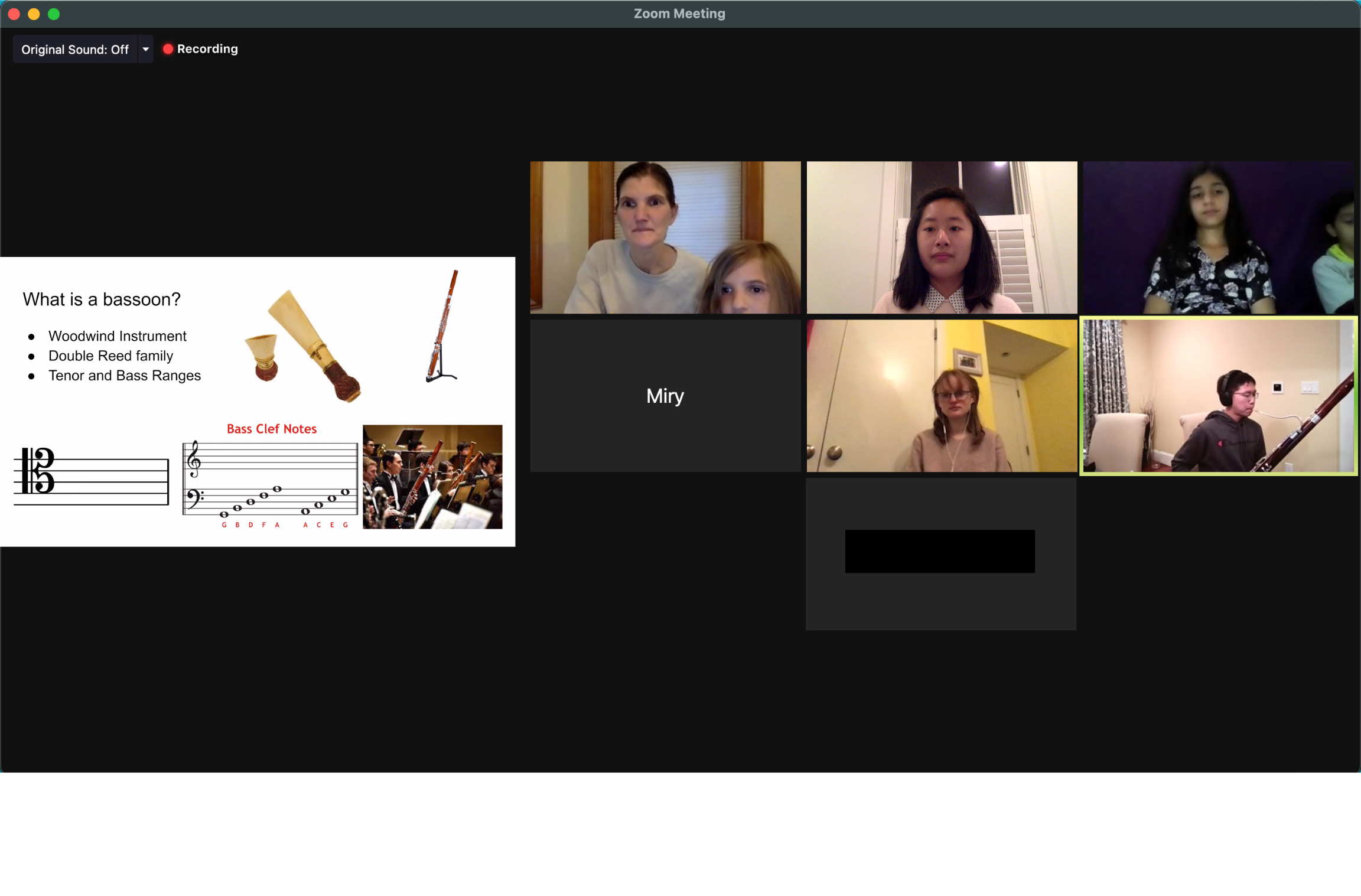Select the orchestra photo on the slide
This screenshot has height=896, width=1361.
click(432, 477)
